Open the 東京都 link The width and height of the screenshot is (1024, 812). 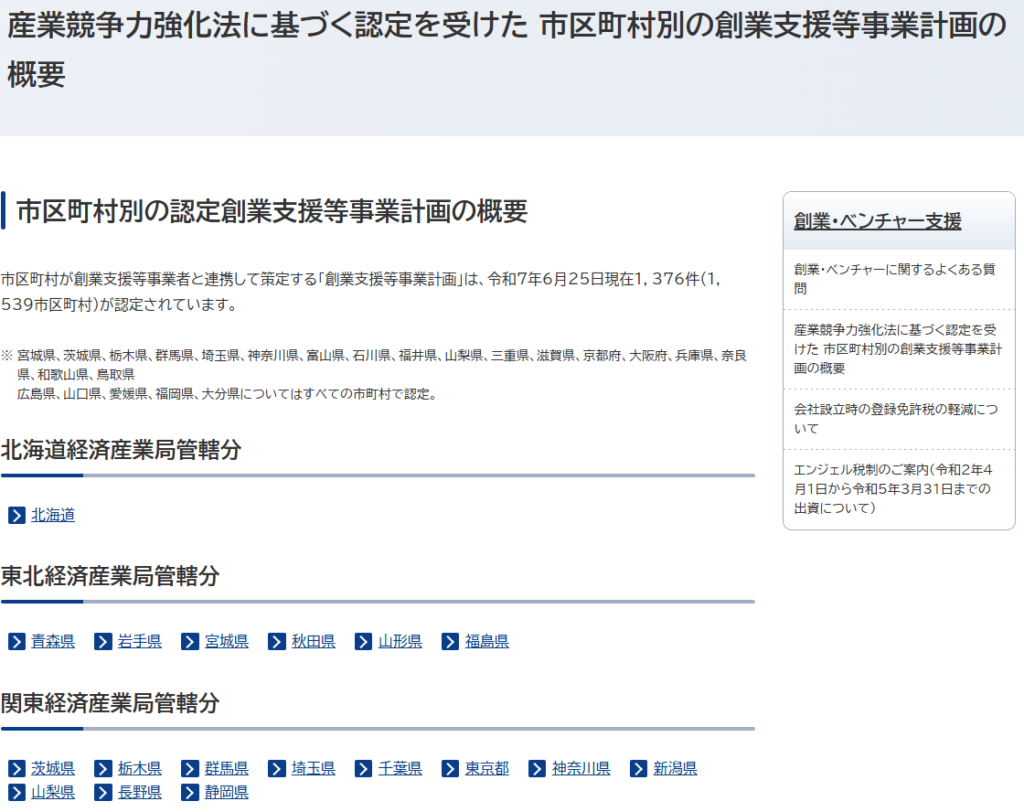pyautogui.click(x=487, y=769)
